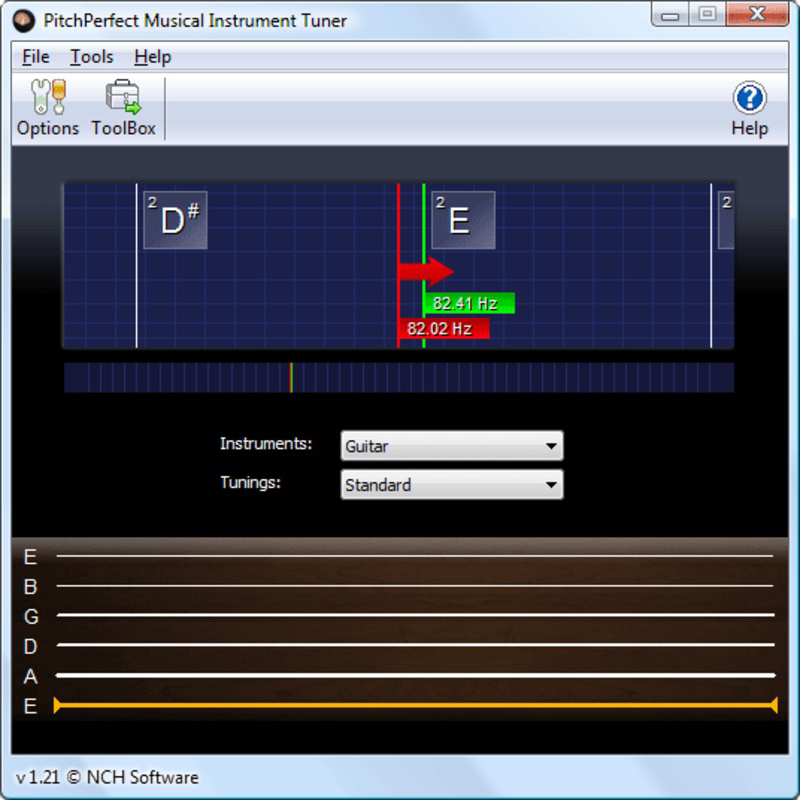The image size is (800, 800).
Task: Select the D string on the fretboard
Action: (400, 645)
